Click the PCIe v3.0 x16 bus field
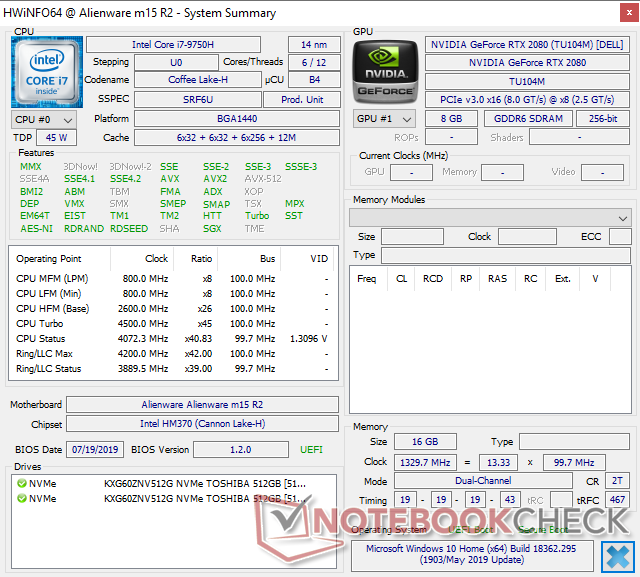 pyautogui.click(x=527, y=100)
